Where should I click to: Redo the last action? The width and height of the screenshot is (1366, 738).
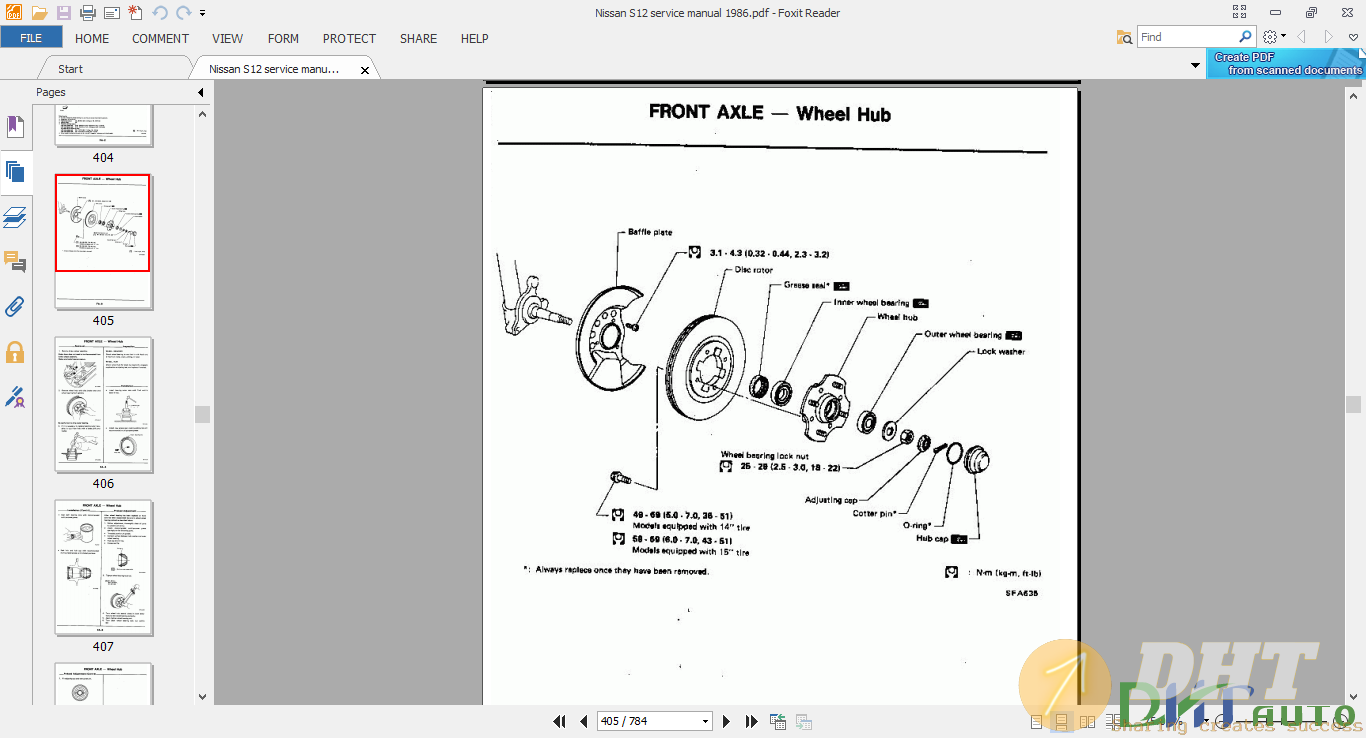tap(183, 13)
